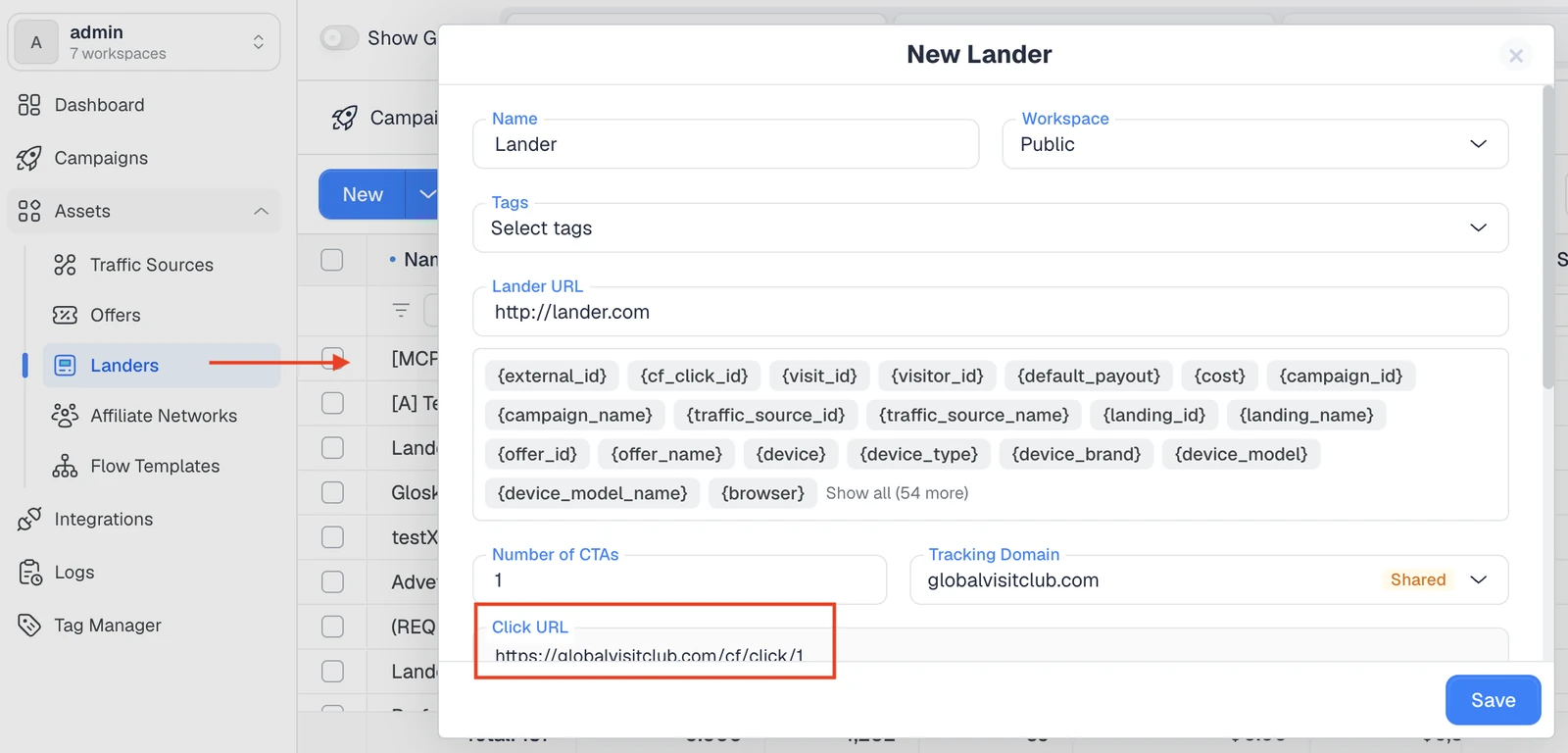Viewport: 1568px width, 753px height.
Task: Open Offers page
Action: (116, 315)
